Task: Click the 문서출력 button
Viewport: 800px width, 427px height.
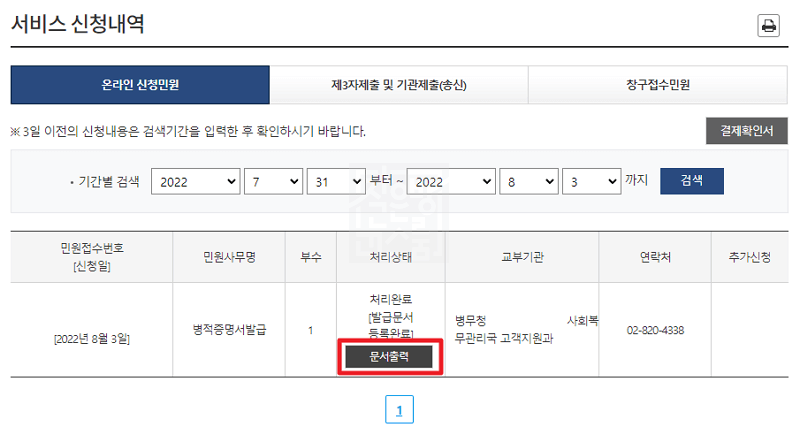Action: tap(389, 357)
